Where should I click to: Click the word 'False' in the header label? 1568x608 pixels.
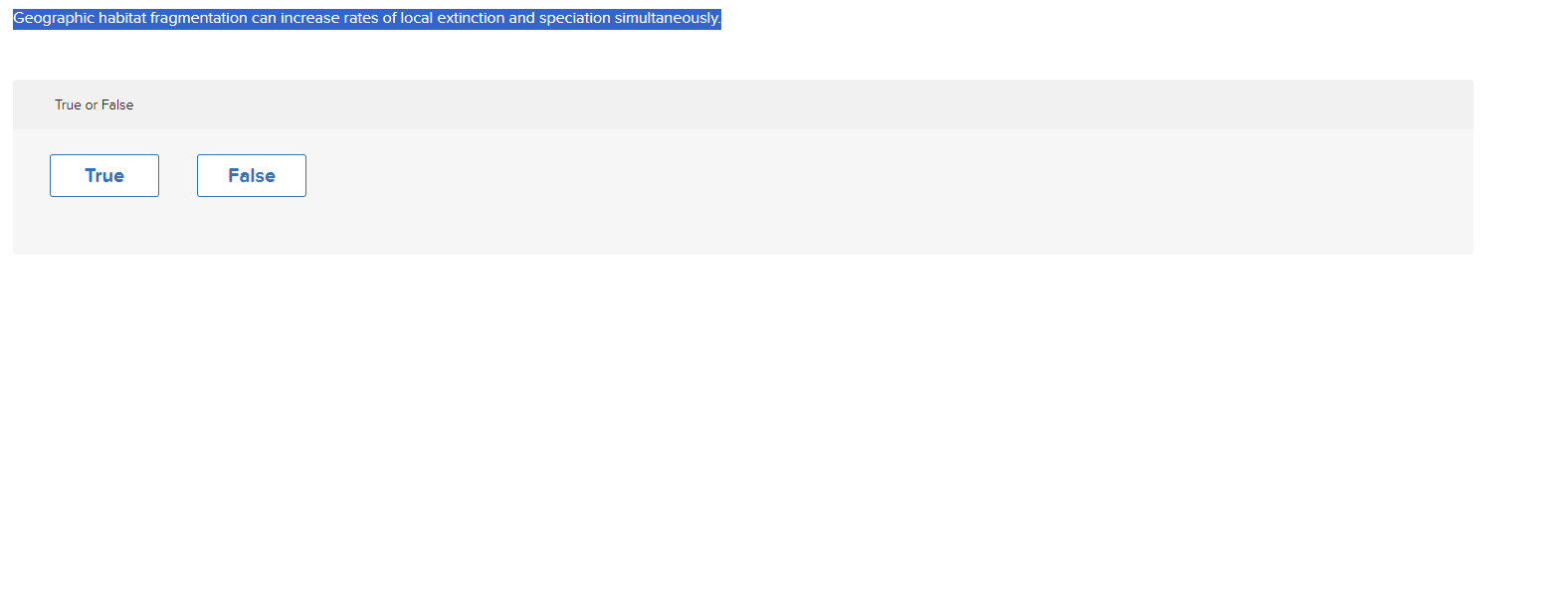point(117,104)
